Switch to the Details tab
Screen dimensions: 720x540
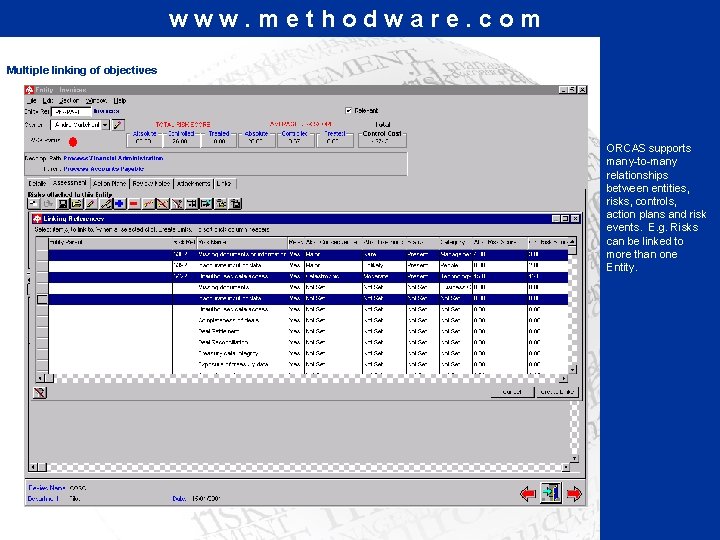[x=37, y=184]
